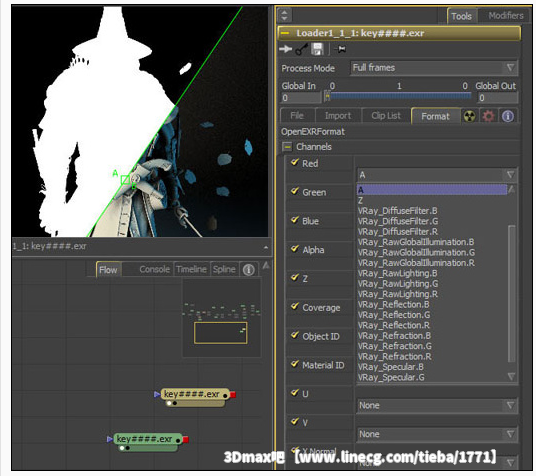This screenshot has width=536, height=476.
Task: Open the info tab in the Loader panel
Action: tap(508, 116)
